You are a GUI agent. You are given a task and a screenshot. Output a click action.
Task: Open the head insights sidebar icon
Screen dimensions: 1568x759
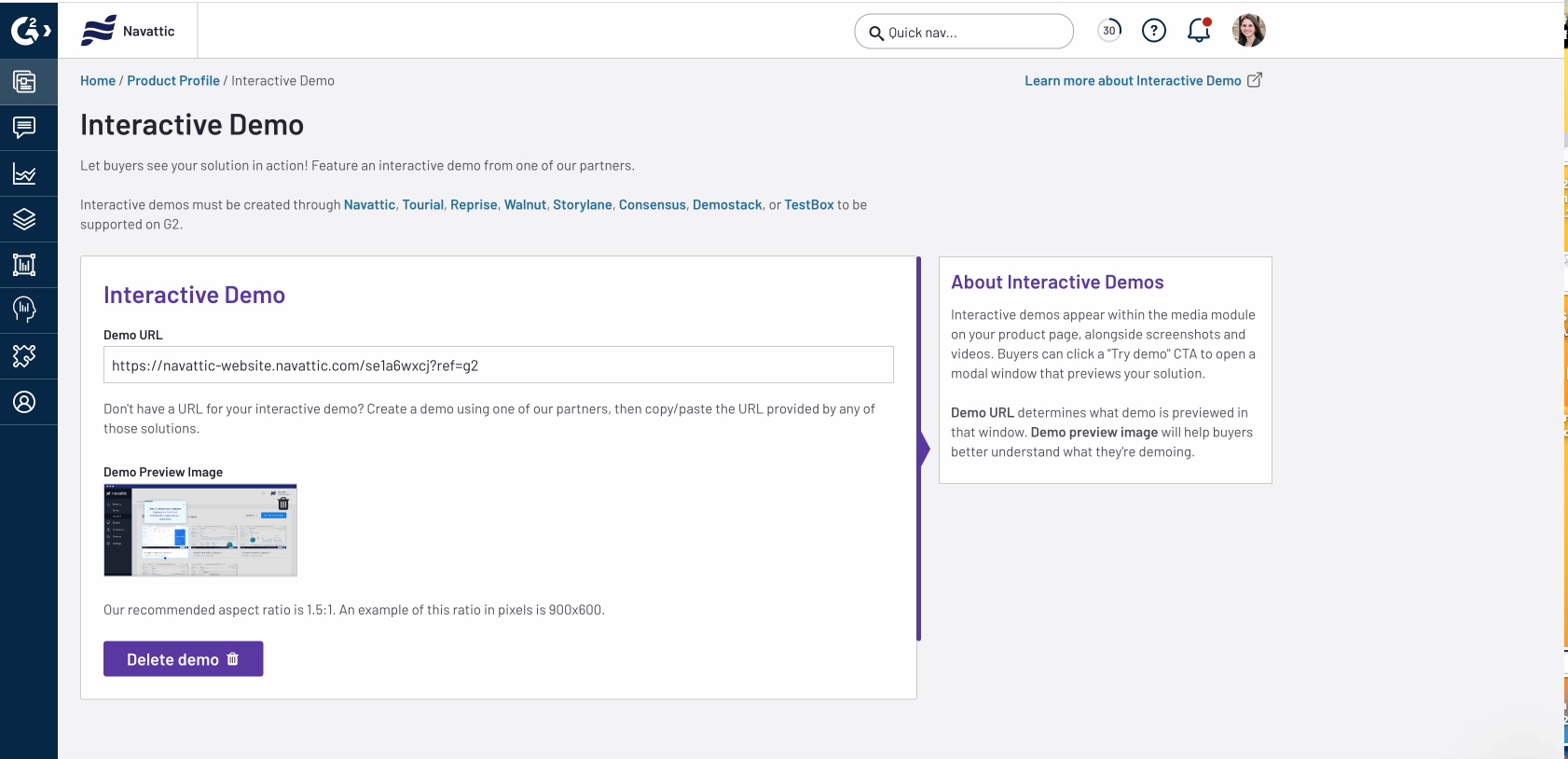[x=24, y=310]
